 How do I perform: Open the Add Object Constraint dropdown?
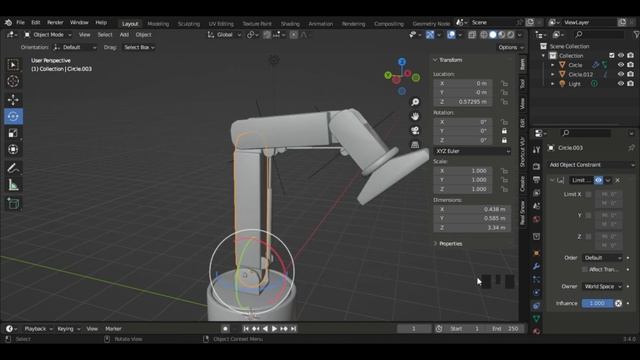[591, 165]
